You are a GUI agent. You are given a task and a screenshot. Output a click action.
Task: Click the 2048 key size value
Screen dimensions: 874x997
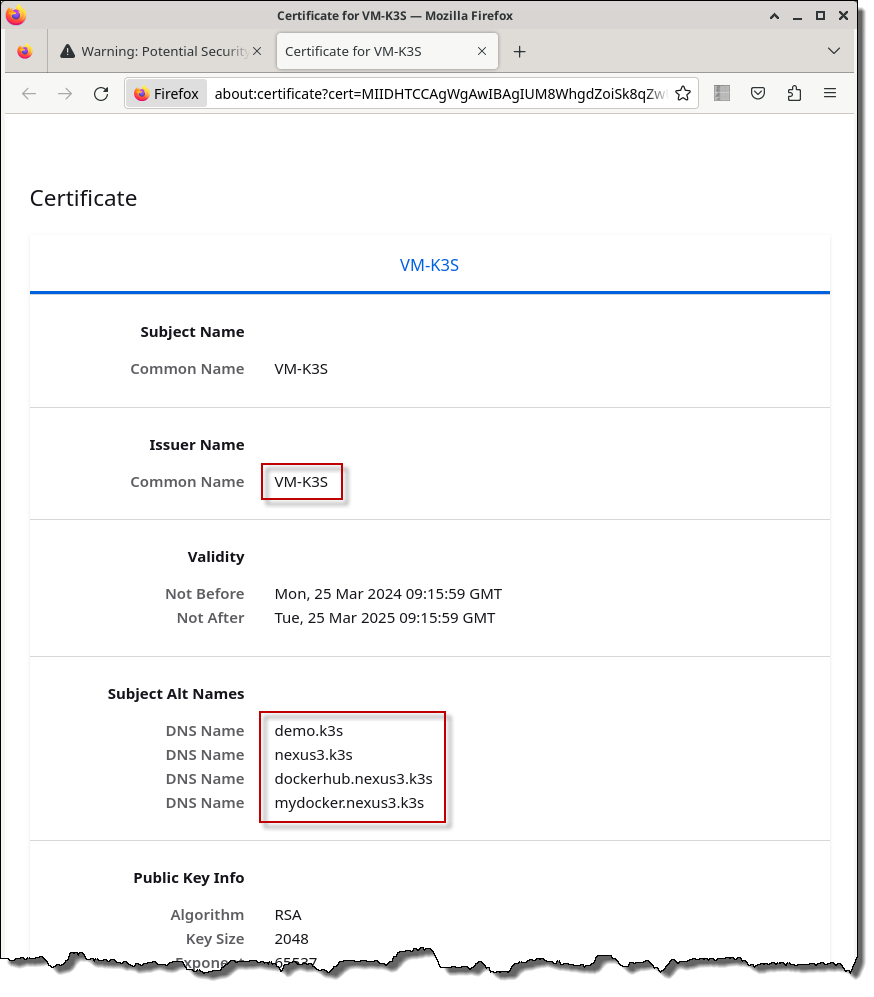click(292, 939)
